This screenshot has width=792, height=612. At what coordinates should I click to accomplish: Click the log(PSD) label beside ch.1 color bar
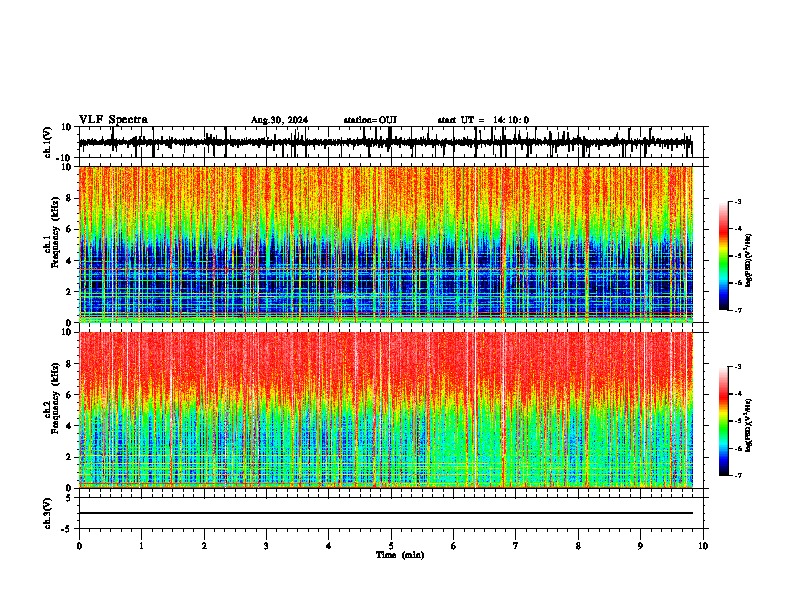click(x=748, y=260)
